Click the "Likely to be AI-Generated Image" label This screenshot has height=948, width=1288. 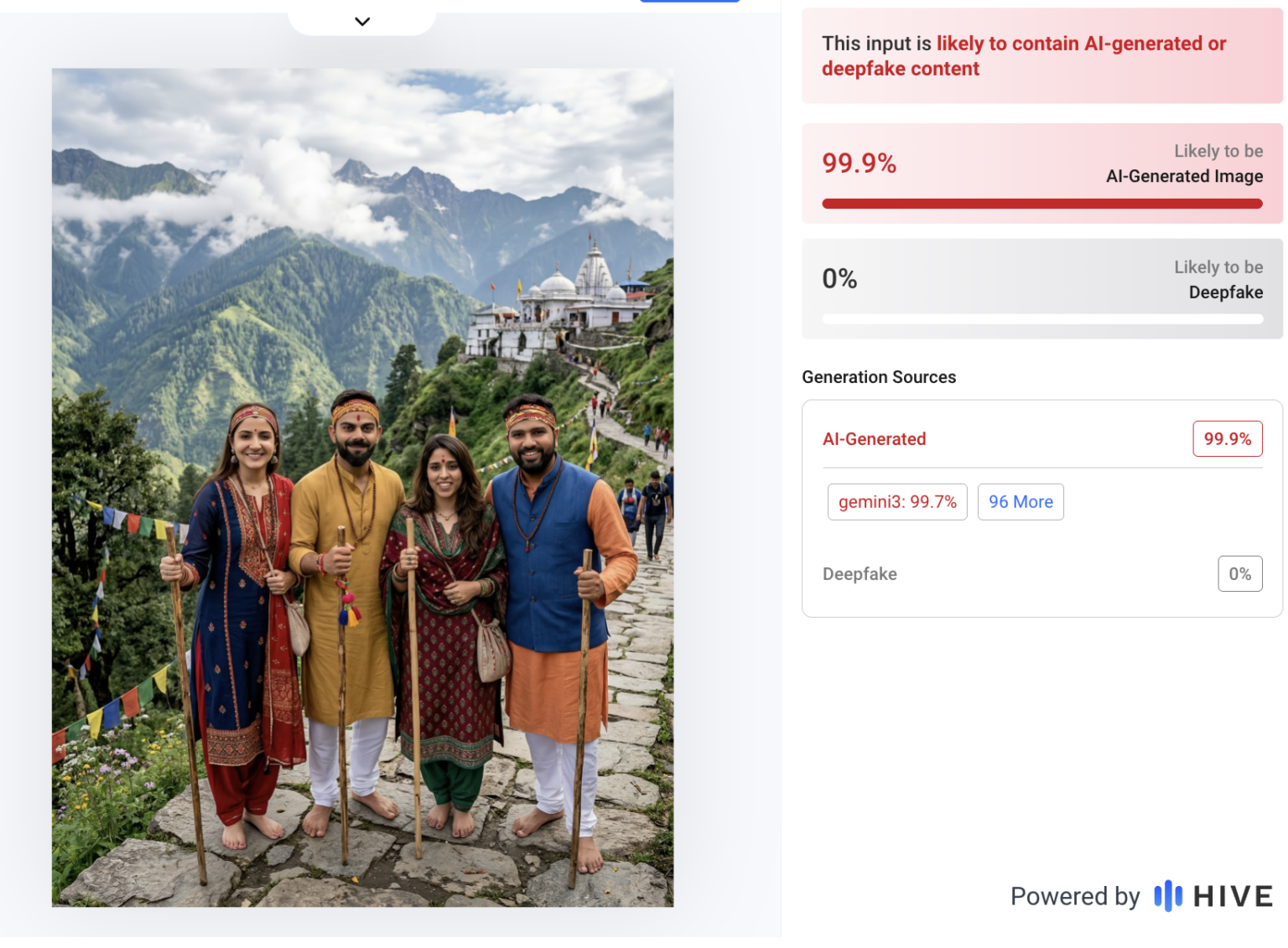tap(1183, 163)
